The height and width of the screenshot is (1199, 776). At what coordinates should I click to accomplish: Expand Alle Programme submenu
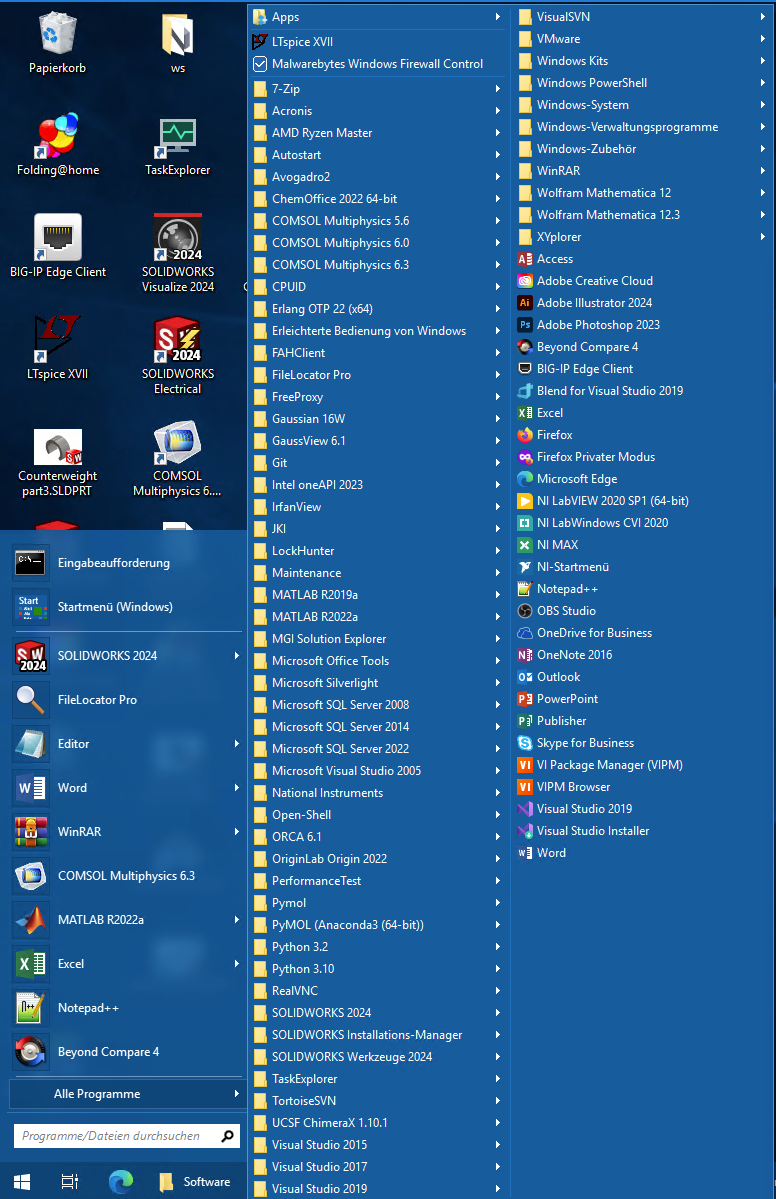point(126,1094)
